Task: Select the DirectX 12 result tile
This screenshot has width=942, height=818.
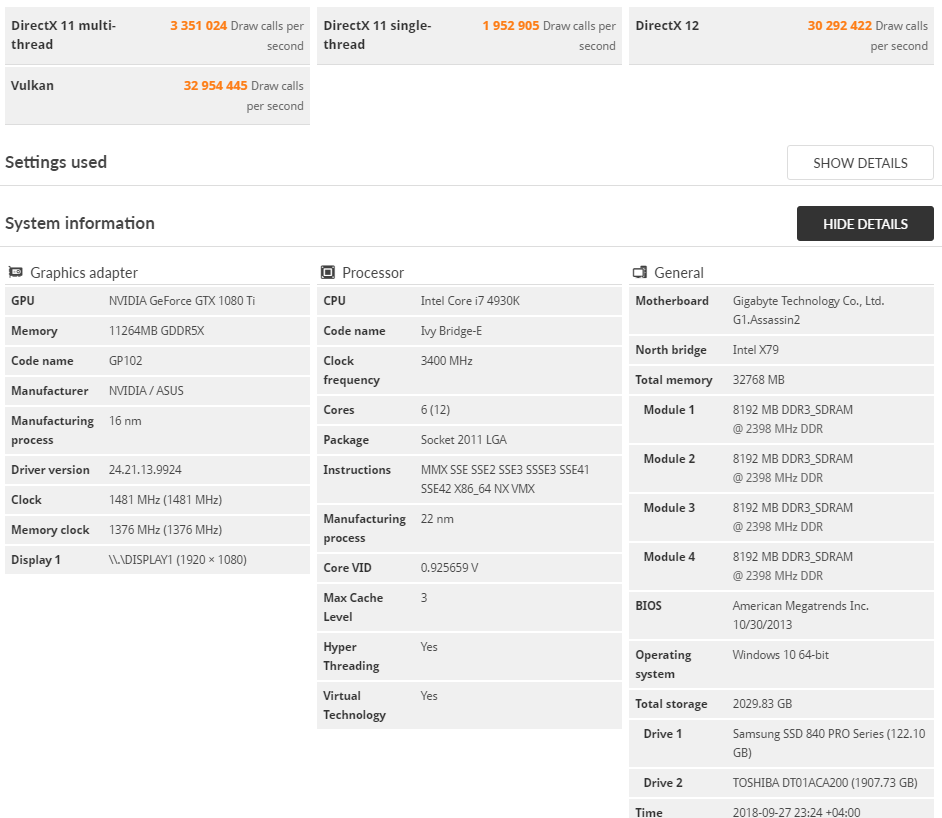Action: (x=781, y=36)
